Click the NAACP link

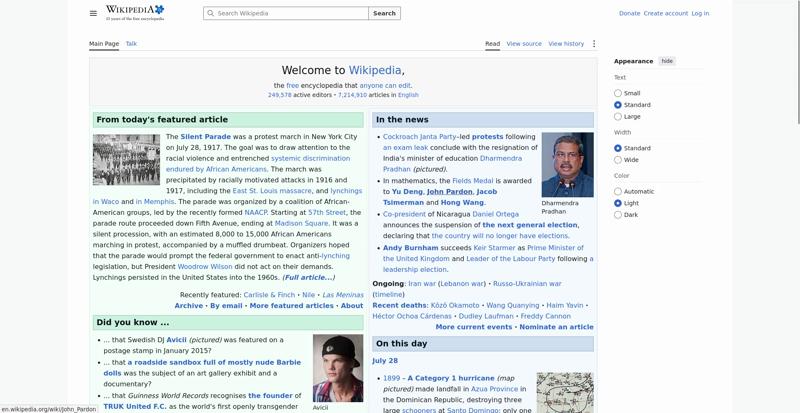click(x=256, y=213)
